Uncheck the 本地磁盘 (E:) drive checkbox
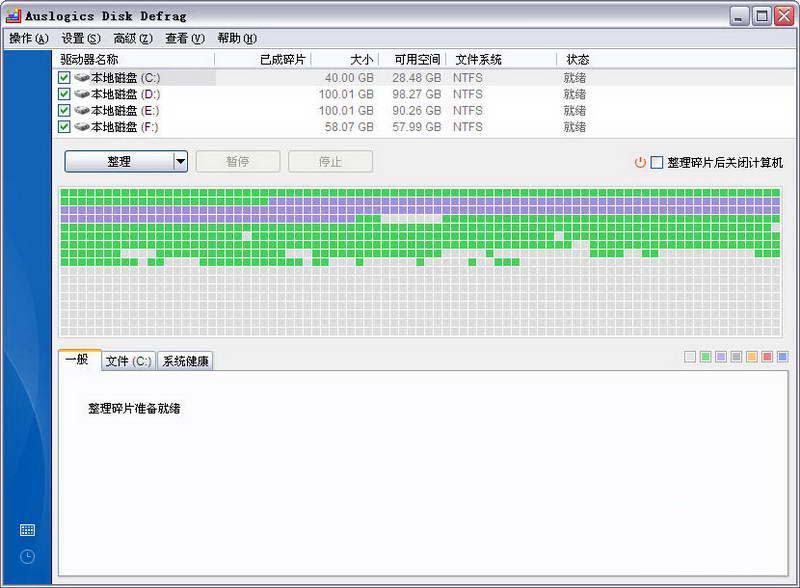This screenshot has height=588, width=800. click(x=64, y=110)
